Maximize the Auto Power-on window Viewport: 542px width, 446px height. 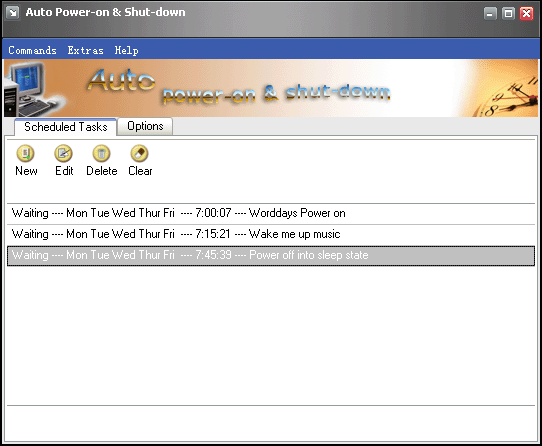(x=508, y=13)
